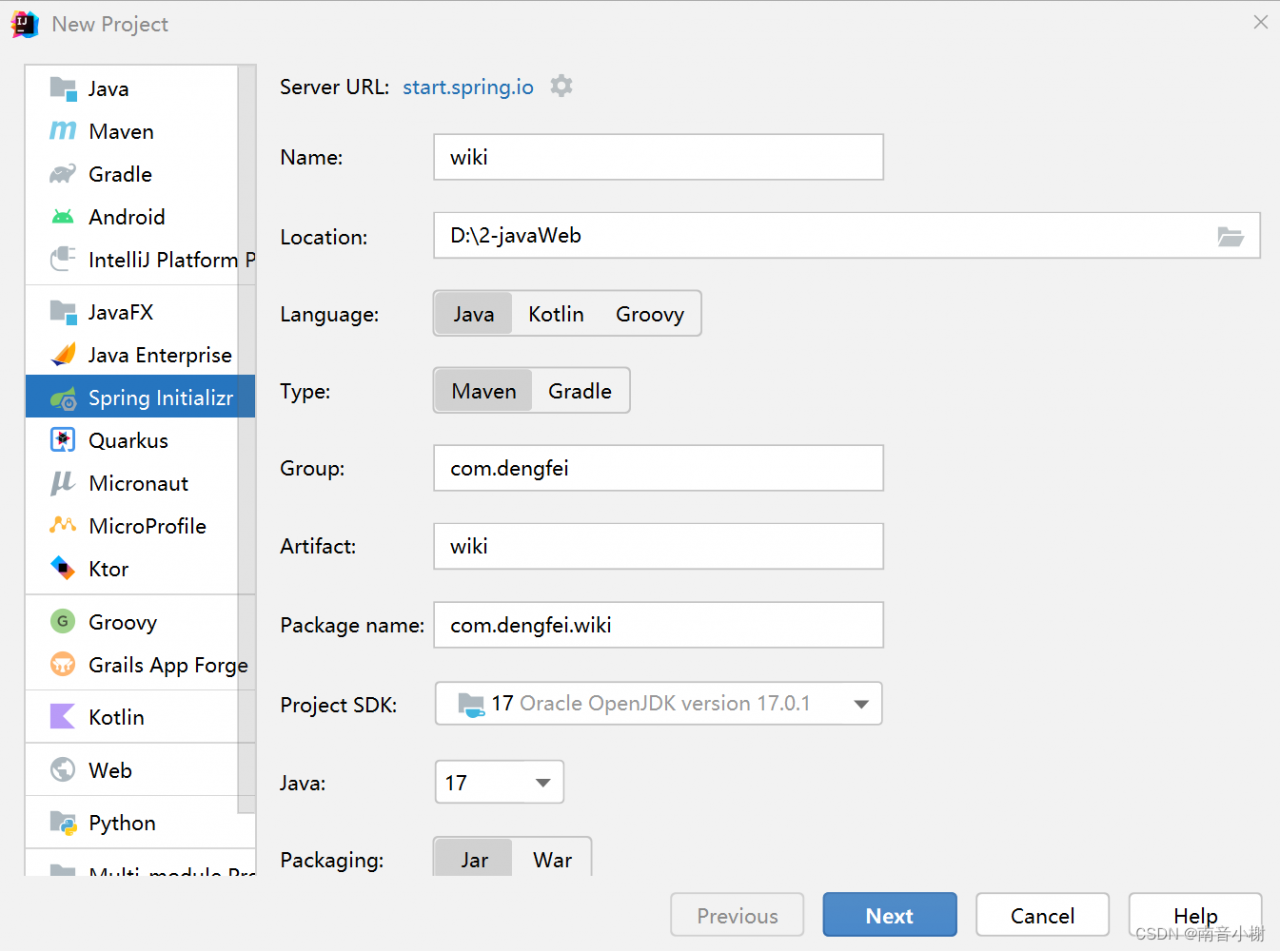Click the 'Packaging:' label
The height and width of the screenshot is (951, 1280).
click(x=332, y=860)
